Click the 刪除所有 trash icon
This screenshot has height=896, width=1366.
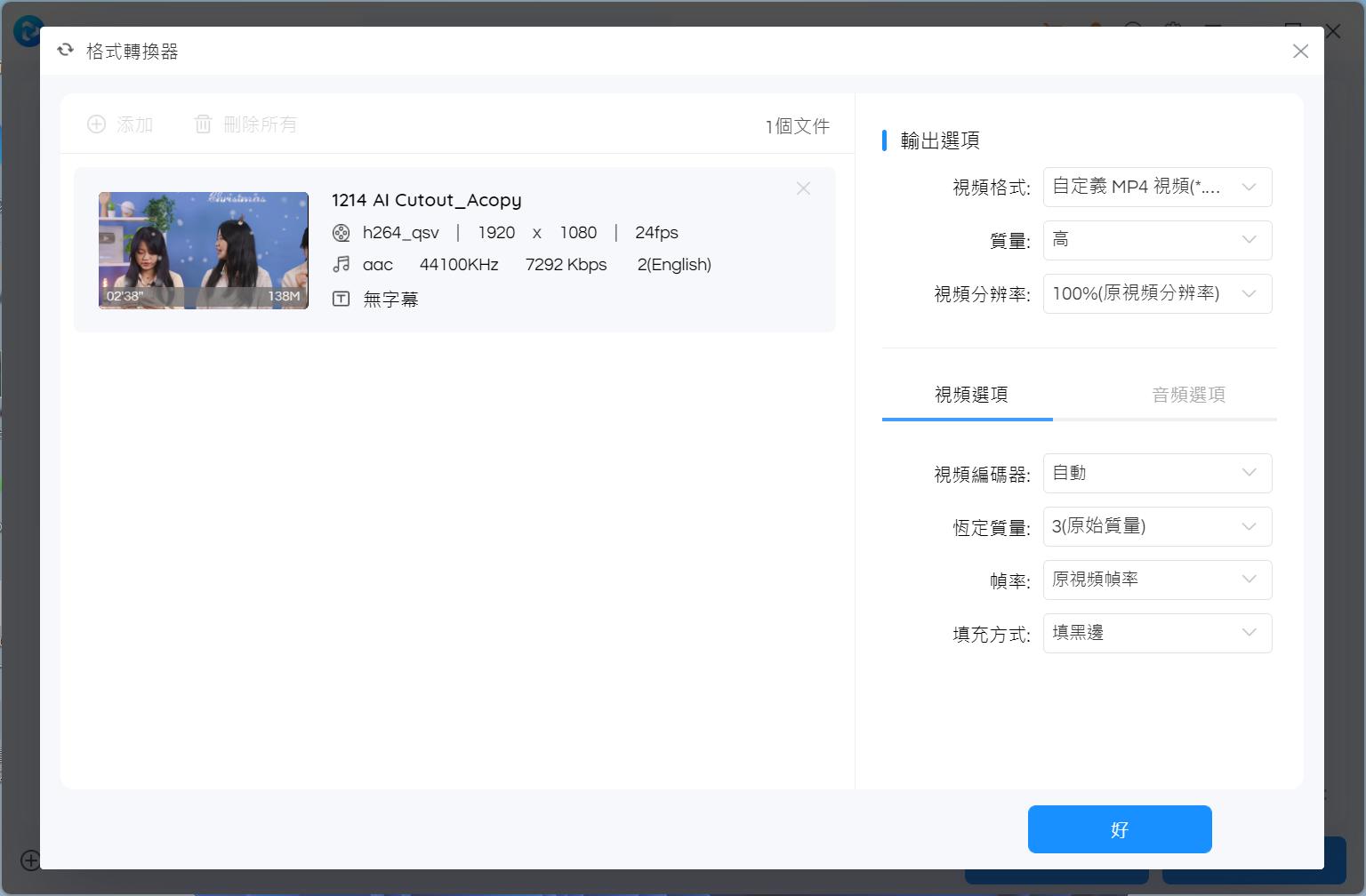203,124
